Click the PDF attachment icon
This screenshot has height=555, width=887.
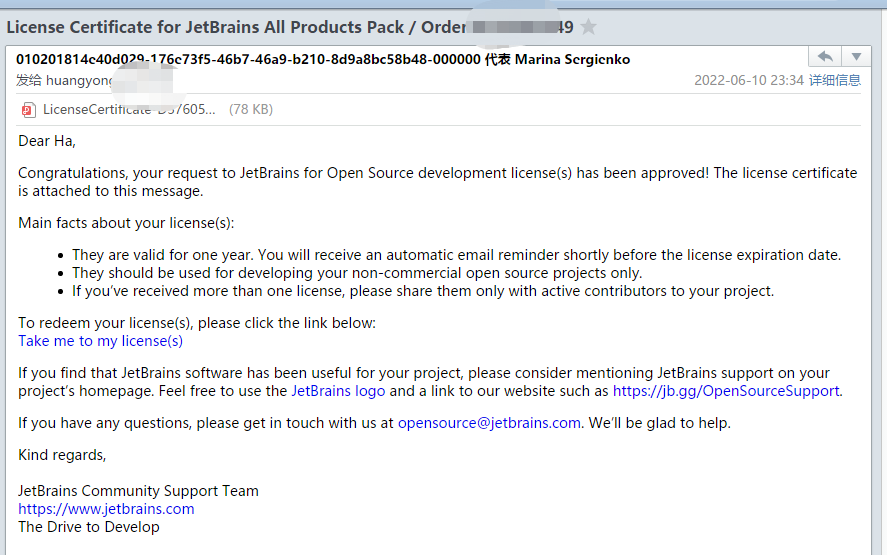[28, 110]
